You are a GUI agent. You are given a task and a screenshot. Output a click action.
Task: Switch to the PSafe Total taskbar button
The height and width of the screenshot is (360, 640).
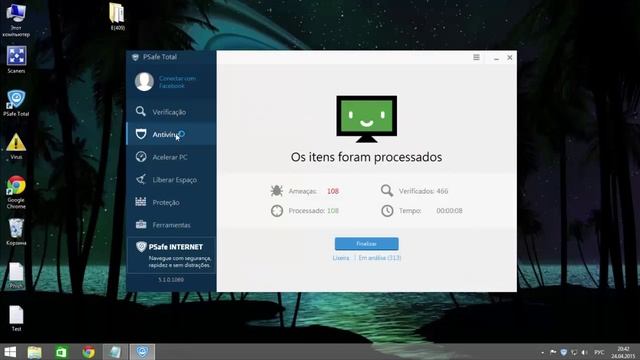(142, 352)
